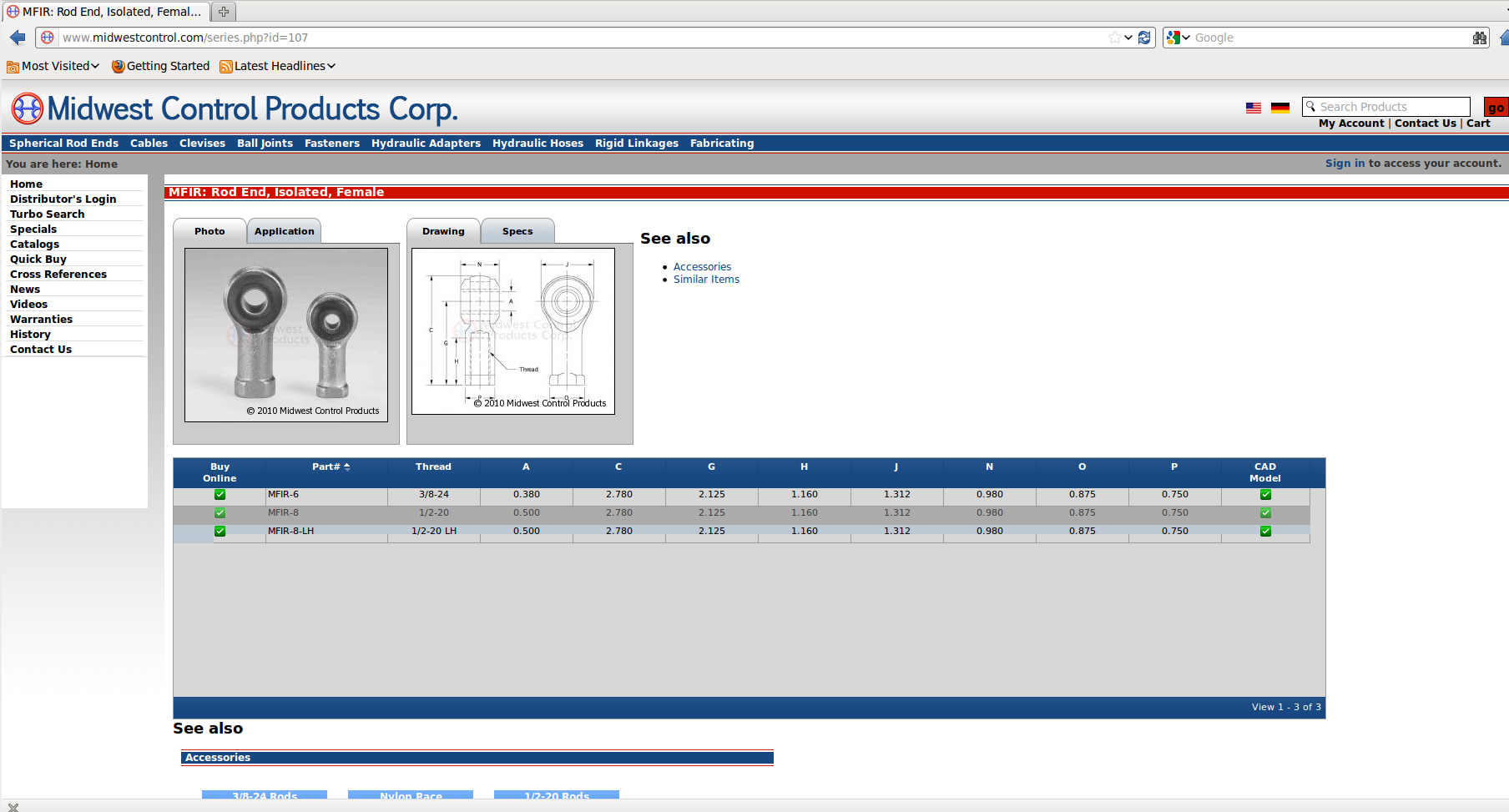This screenshot has height=812, width=1509.
Task: Open the address bar history dropdown arrow
Action: 1128,38
